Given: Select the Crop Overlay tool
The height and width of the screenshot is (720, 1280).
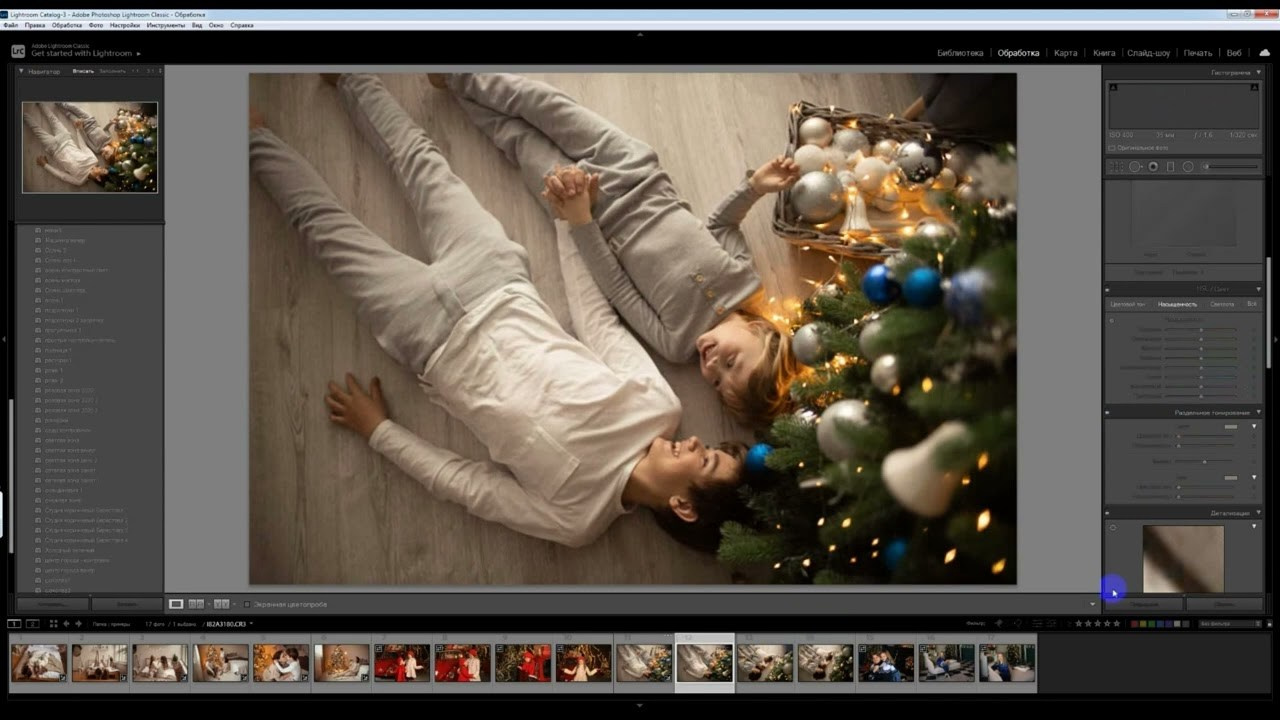Looking at the screenshot, I should [1118, 167].
